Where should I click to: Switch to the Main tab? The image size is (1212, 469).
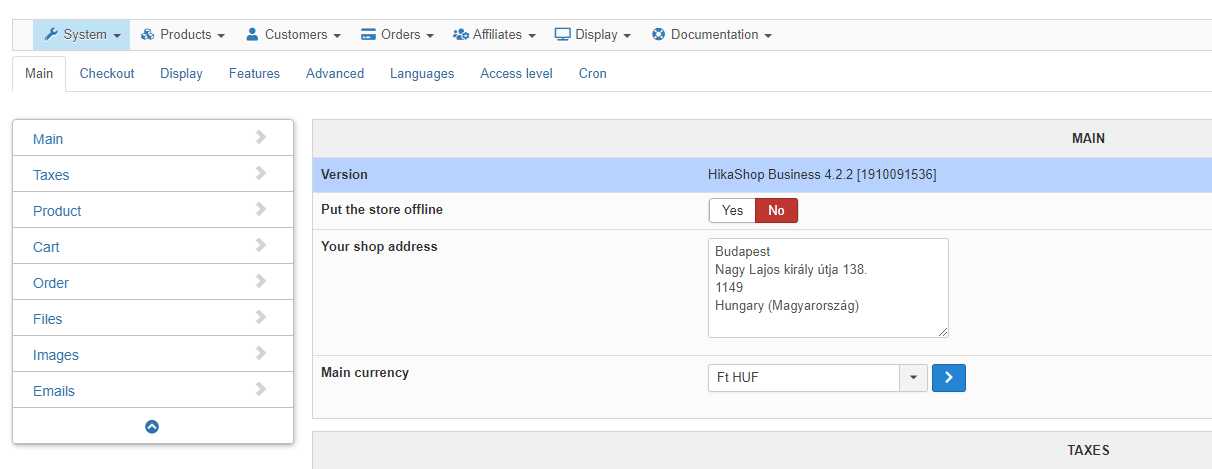pyautogui.click(x=39, y=73)
